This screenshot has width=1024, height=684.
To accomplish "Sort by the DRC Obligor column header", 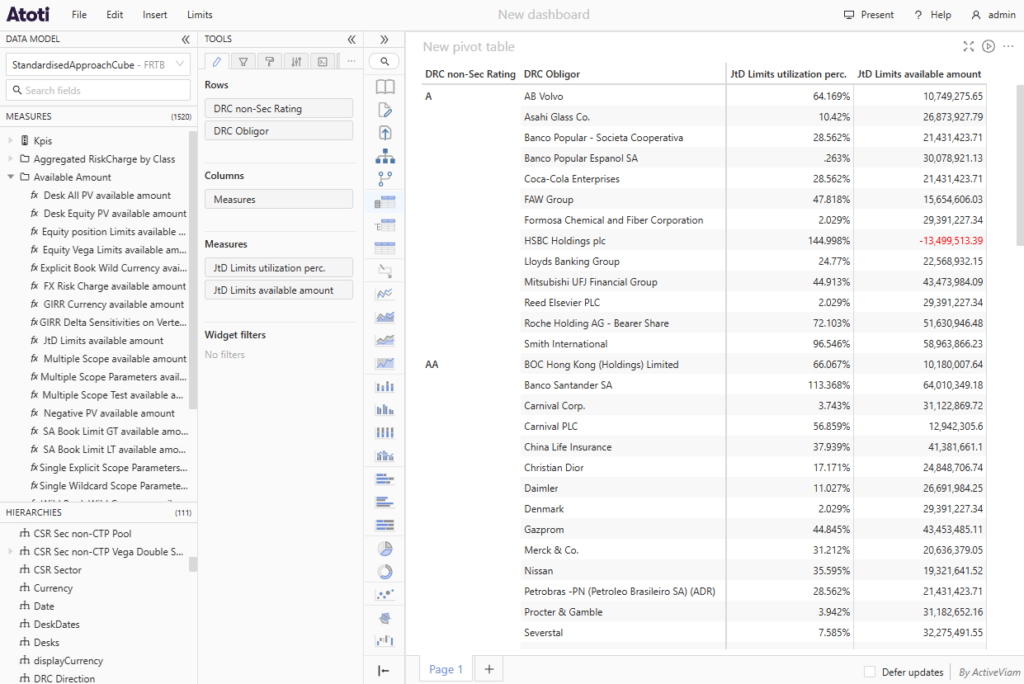I will click(552, 74).
